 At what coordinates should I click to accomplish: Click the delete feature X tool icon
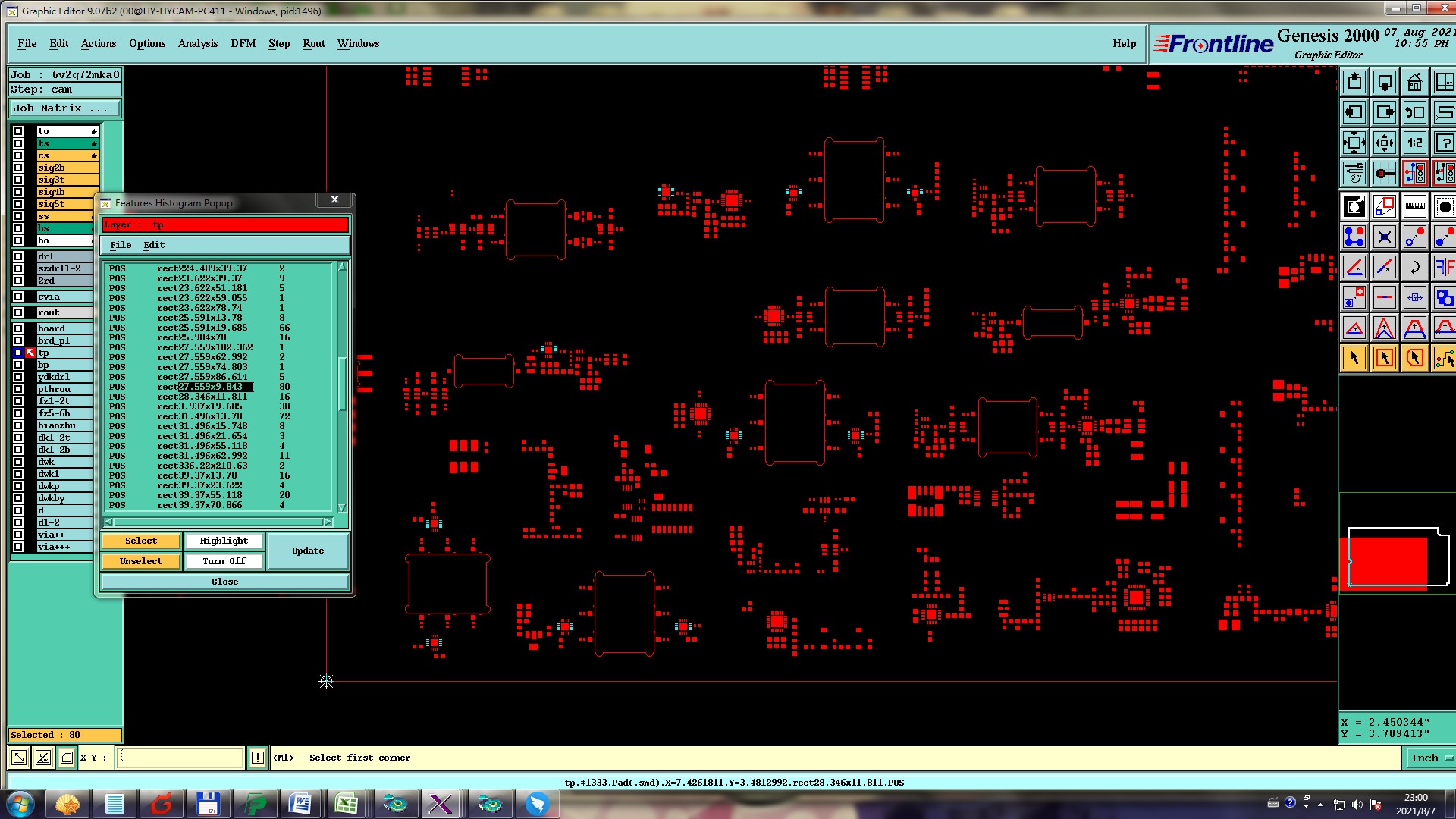point(1384,237)
